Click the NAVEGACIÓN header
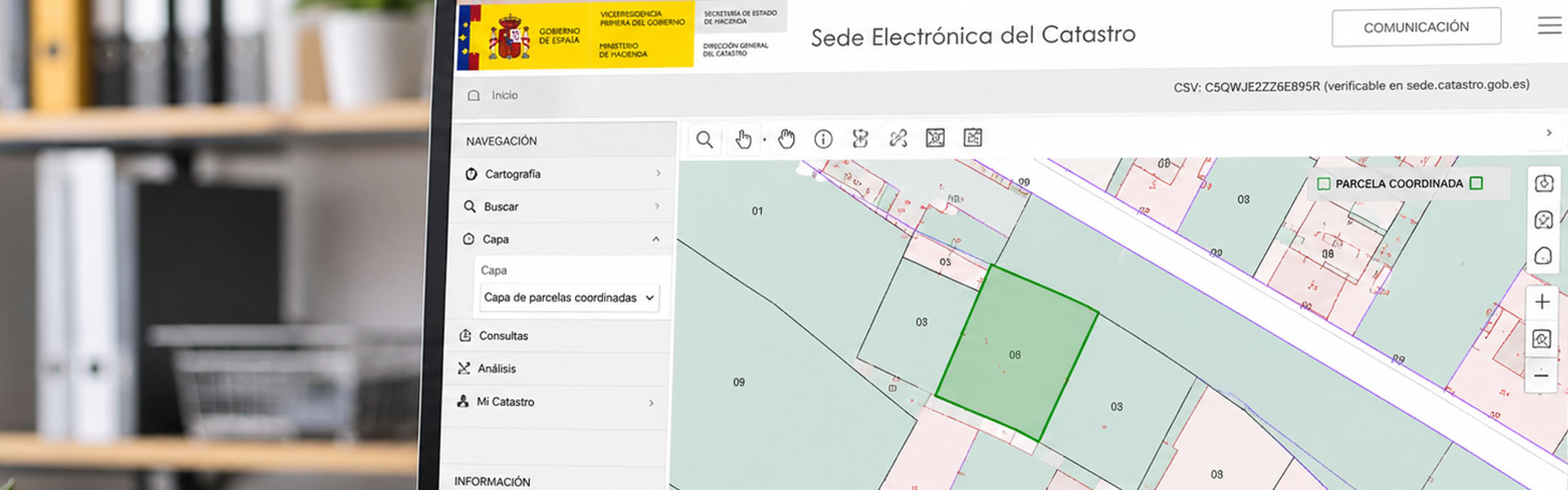Viewport: 1568px width, 490px height. point(501,141)
